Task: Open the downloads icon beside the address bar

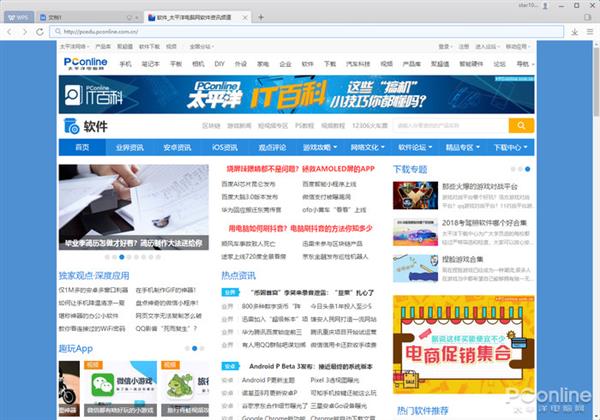Action: click(574, 32)
